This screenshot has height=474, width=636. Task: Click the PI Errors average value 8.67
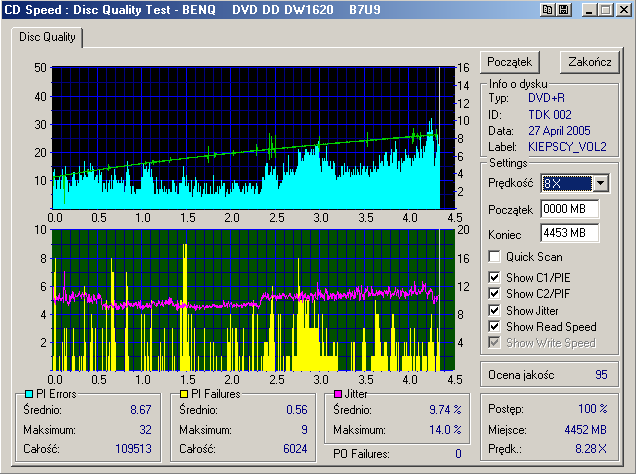point(141,410)
